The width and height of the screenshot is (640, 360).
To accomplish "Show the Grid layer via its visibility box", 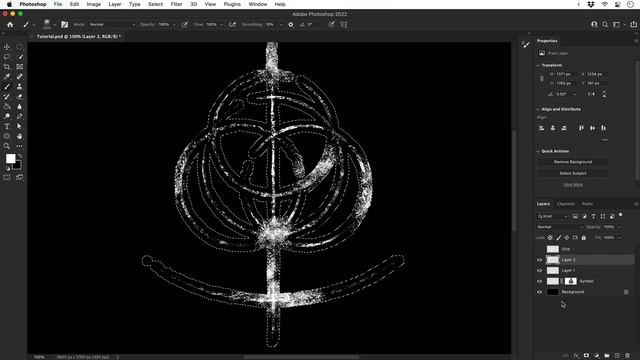I will click(540, 249).
